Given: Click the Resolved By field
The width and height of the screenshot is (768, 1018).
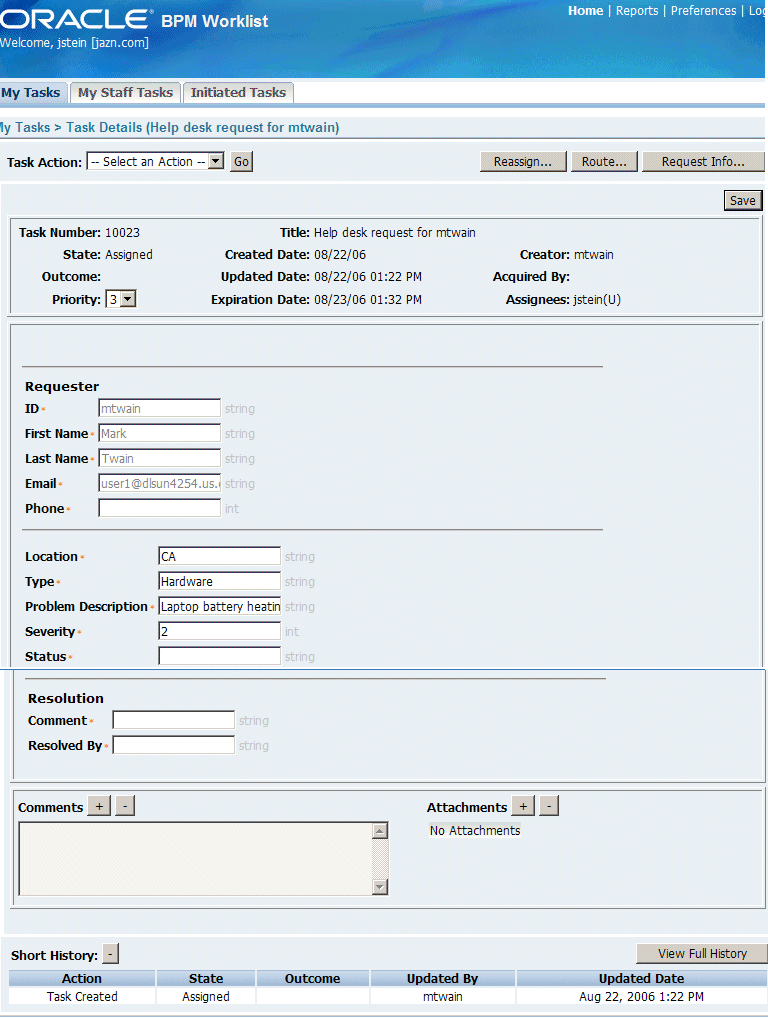Looking at the screenshot, I should click(x=173, y=745).
